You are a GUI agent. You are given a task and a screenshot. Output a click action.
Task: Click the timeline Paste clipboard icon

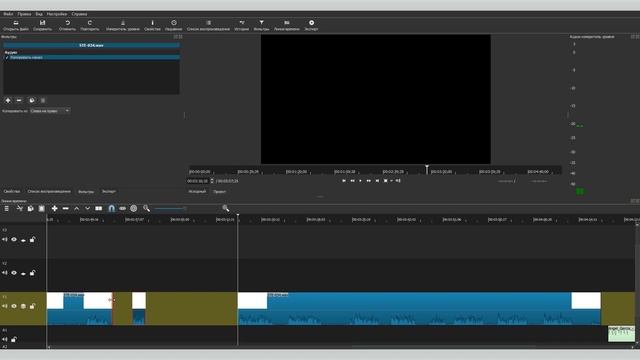pyautogui.click(x=41, y=209)
